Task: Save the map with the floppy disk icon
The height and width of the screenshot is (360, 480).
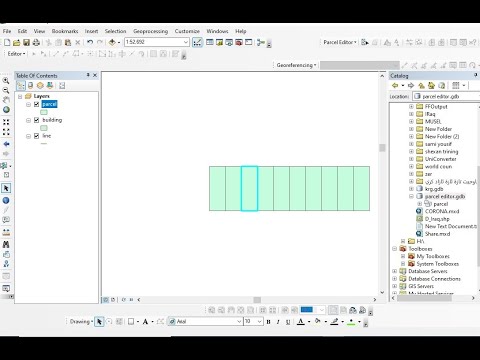Action: 26,42
